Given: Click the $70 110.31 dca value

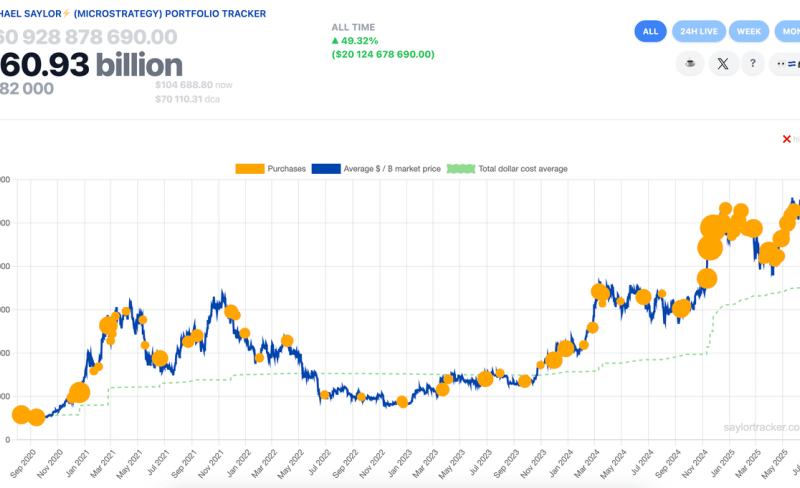Looking at the screenshot, I should (187, 99).
